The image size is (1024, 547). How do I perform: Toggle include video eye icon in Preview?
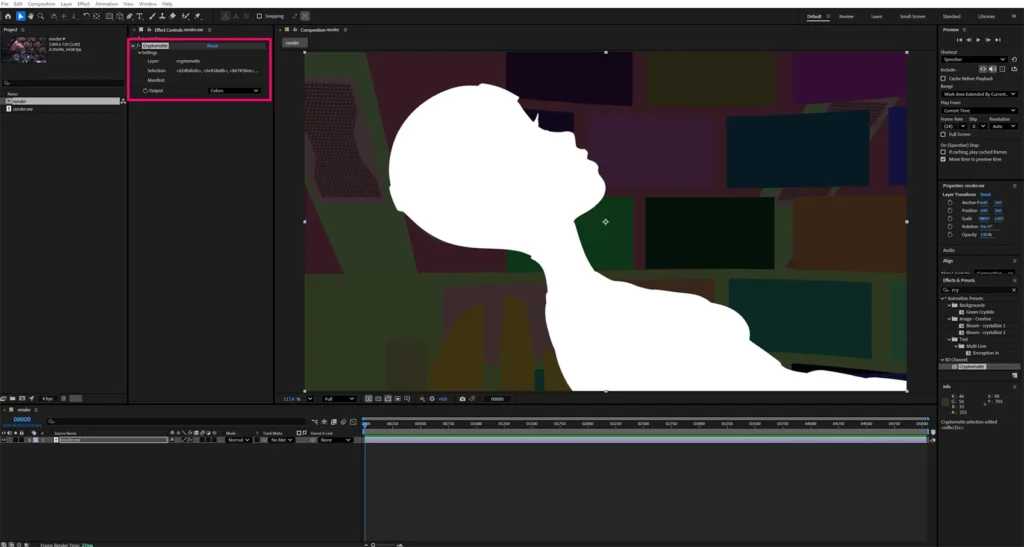tap(983, 69)
